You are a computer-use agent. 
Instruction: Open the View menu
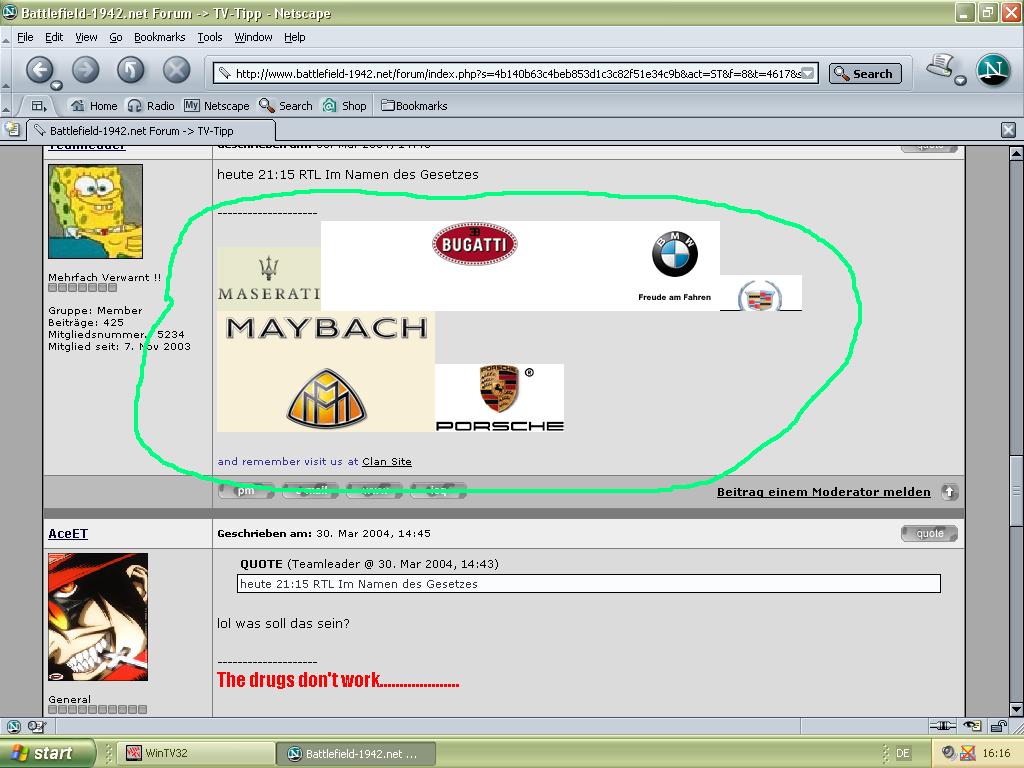(x=86, y=37)
